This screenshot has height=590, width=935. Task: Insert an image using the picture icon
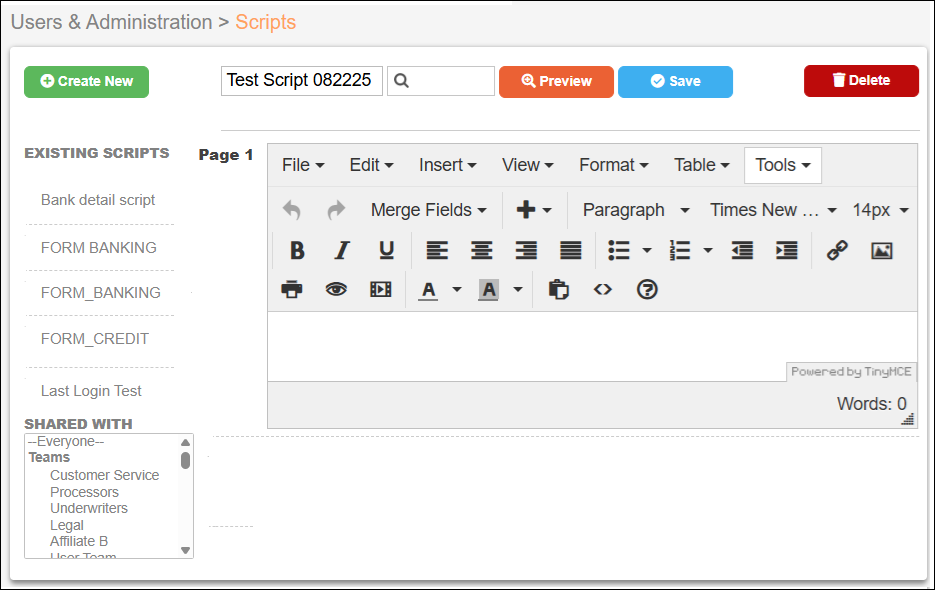click(882, 251)
